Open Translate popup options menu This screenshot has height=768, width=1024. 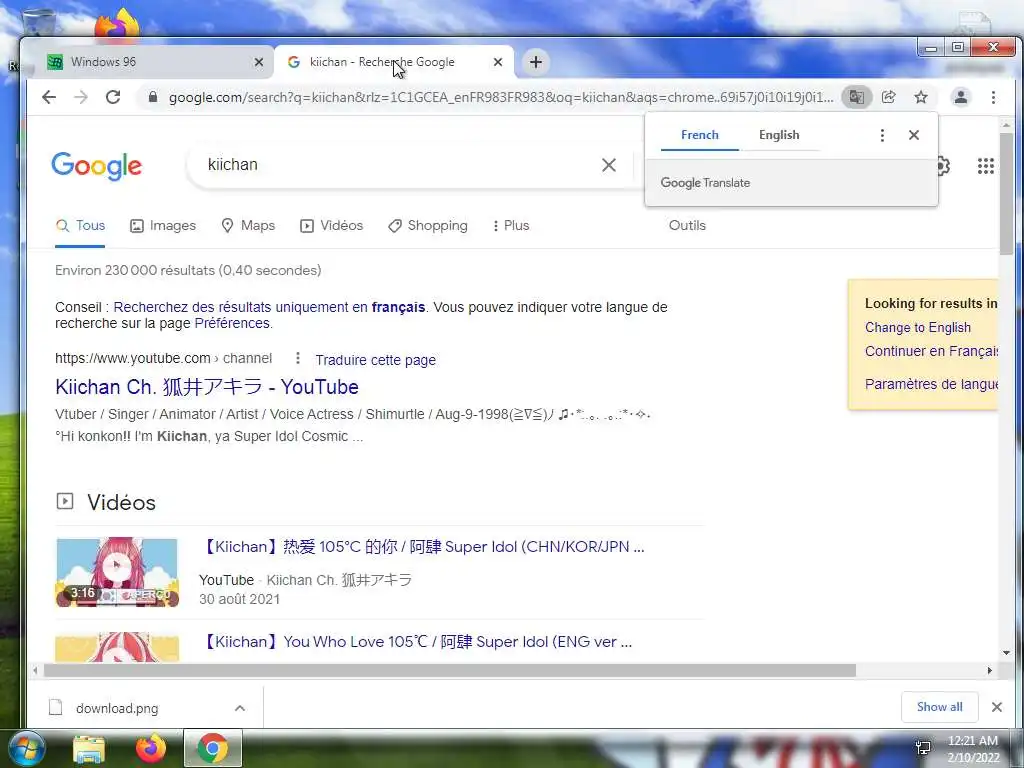[882, 135]
